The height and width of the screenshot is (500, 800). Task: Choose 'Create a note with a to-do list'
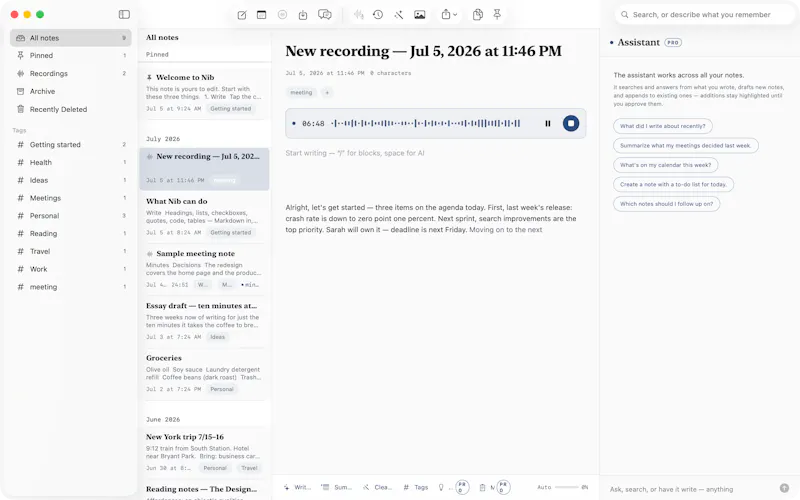click(673, 184)
